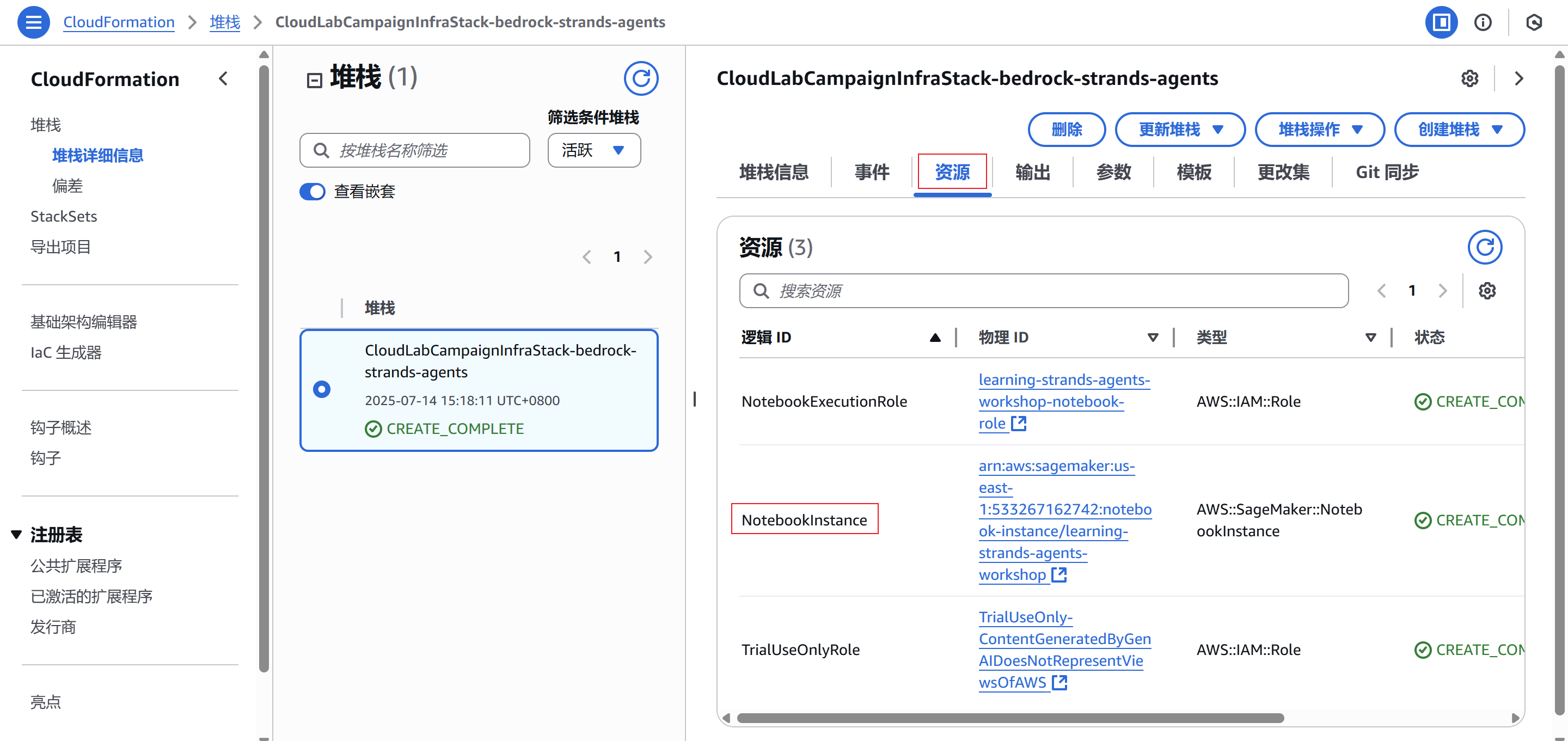Open the active filter dropdown
This screenshot has width=1568, height=741.
(x=594, y=150)
